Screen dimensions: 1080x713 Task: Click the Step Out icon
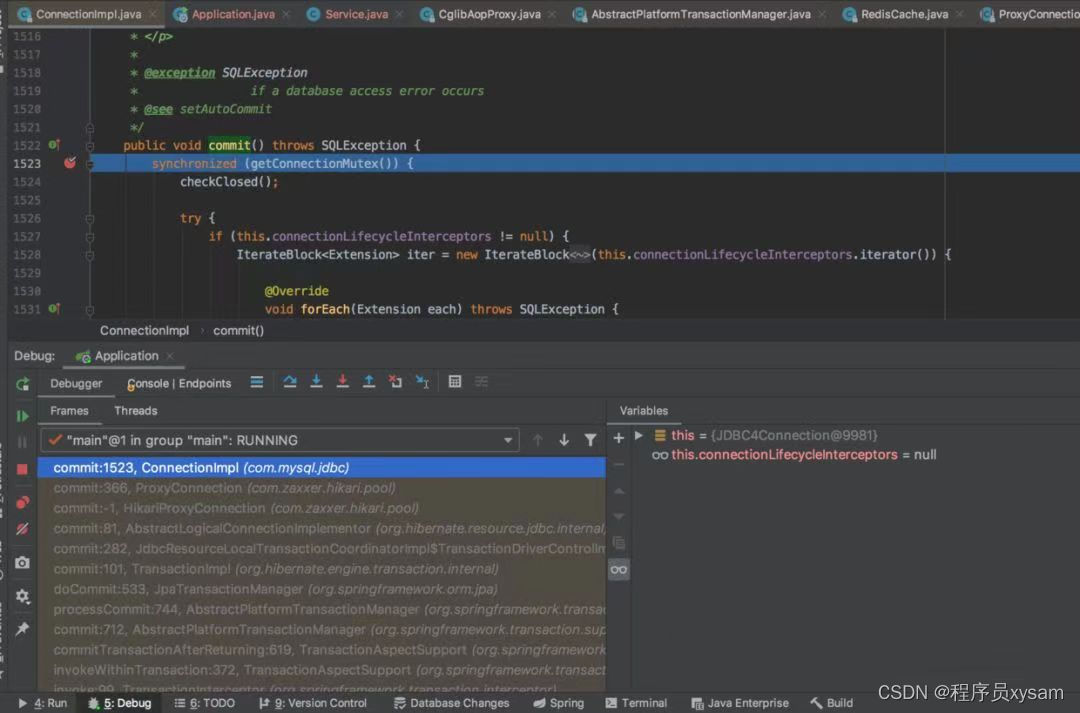368,382
